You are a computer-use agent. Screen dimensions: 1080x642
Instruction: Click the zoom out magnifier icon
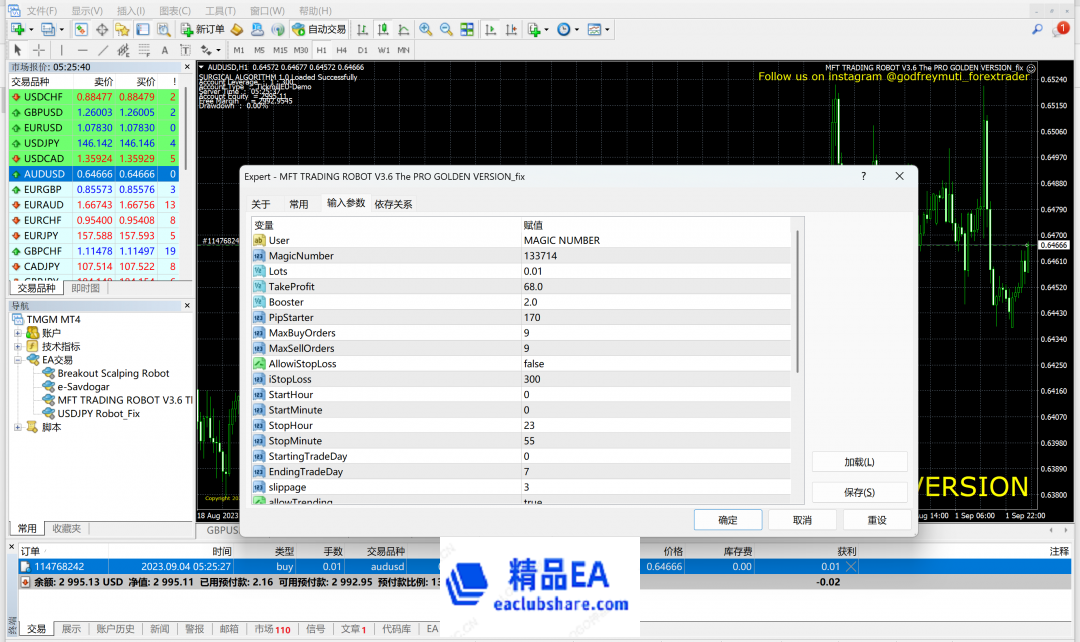click(x=446, y=30)
